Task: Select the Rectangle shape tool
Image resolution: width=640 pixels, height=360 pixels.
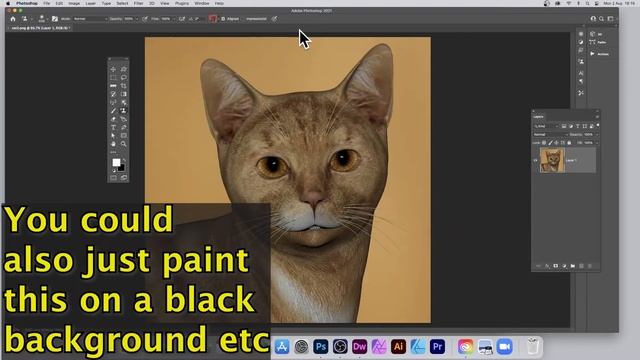Action: pos(124,136)
